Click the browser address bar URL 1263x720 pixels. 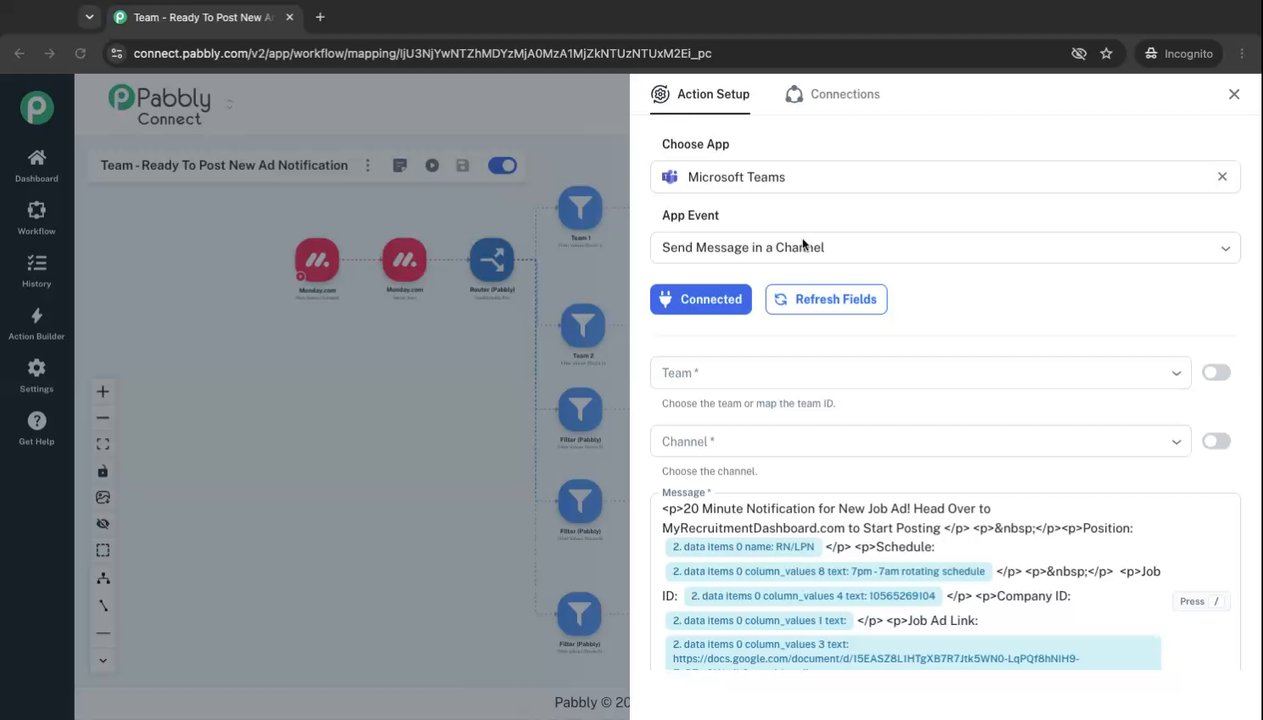[x=422, y=53]
